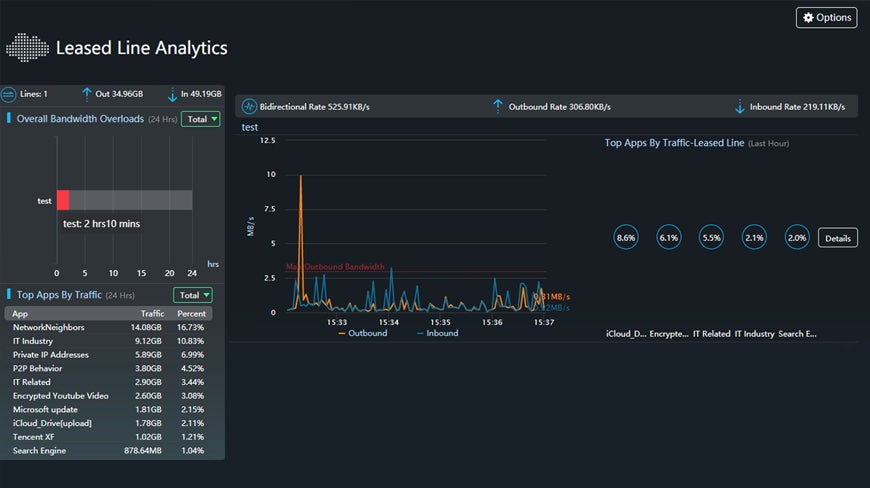Click the Outbound Rate up-arrow icon
Screen dimensions: 870x488
pyautogui.click(x=498, y=106)
